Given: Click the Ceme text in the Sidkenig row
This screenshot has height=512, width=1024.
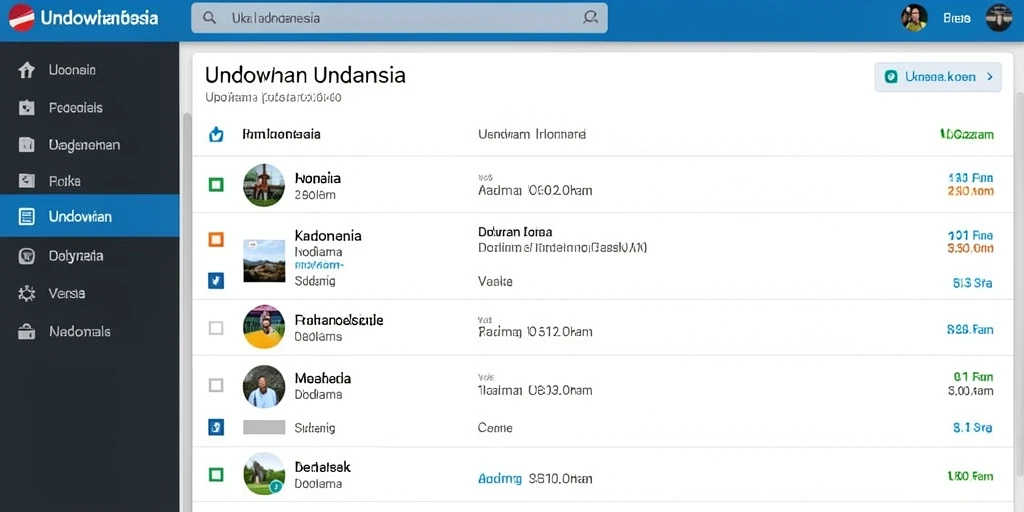Looking at the screenshot, I should click(495, 428).
